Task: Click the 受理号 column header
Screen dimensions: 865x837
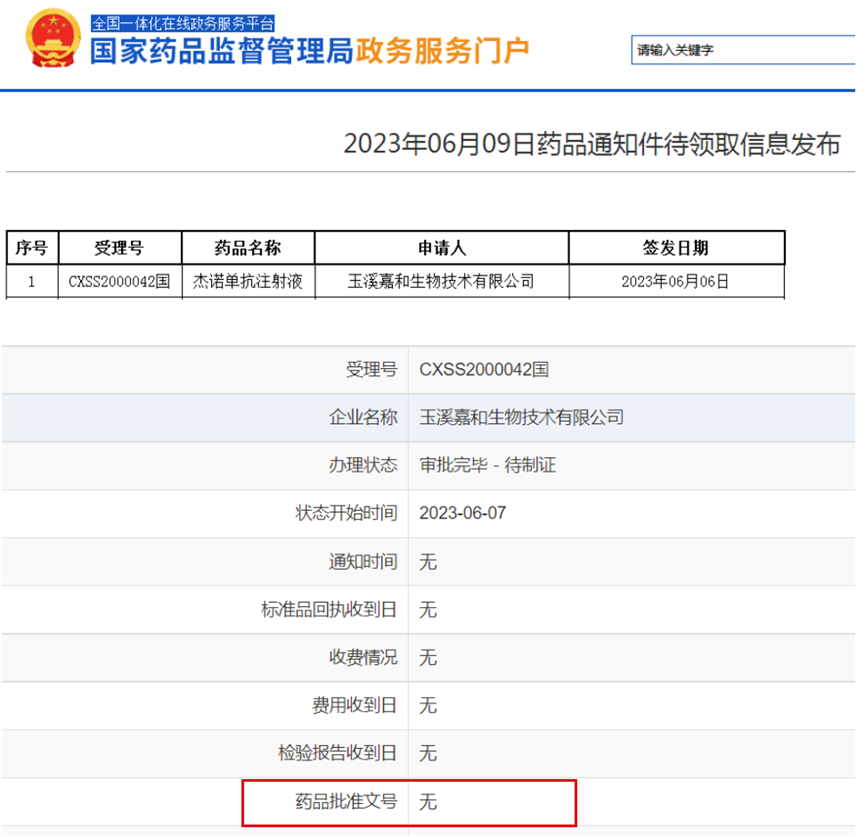Action: tap(119, 248)
